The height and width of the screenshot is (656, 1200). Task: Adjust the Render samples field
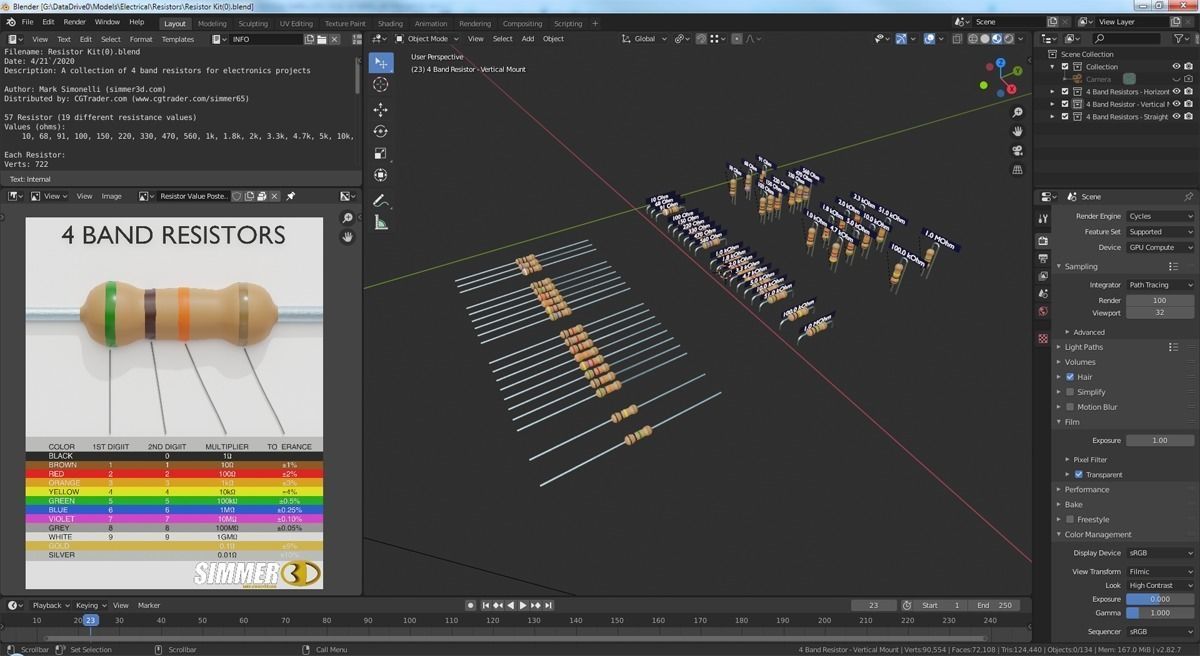click(x=1160, y=300)
